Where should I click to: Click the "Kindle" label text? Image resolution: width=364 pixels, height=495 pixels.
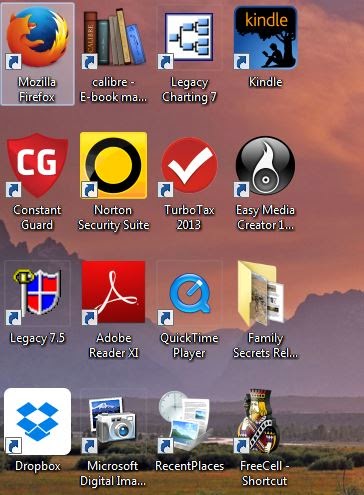coord(265,82)
